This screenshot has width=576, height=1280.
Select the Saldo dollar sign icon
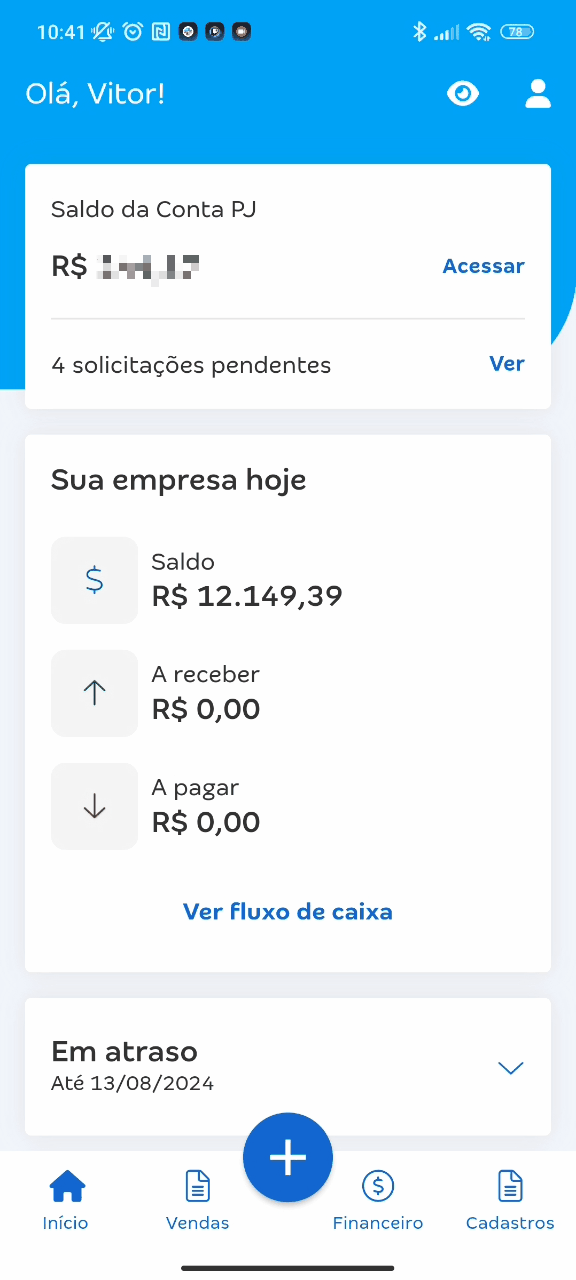(x=94, y=580)
